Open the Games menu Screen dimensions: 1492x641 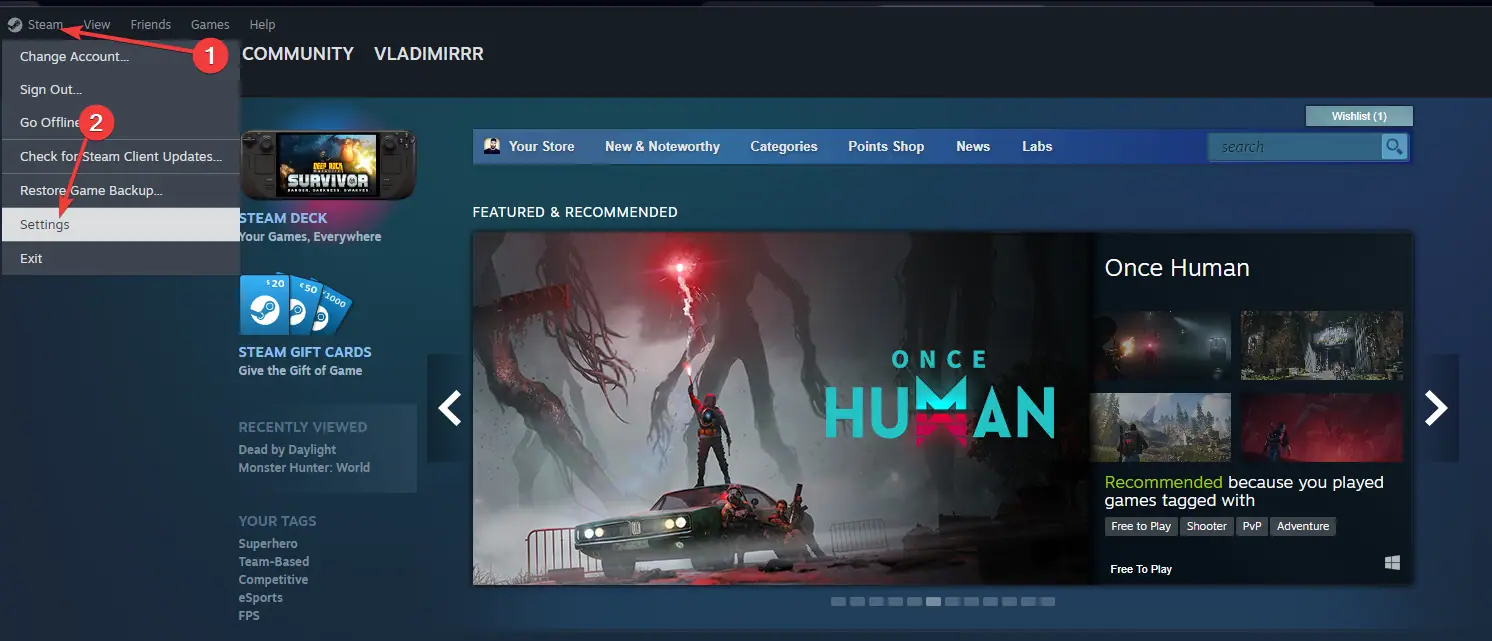tap(210, 24)
